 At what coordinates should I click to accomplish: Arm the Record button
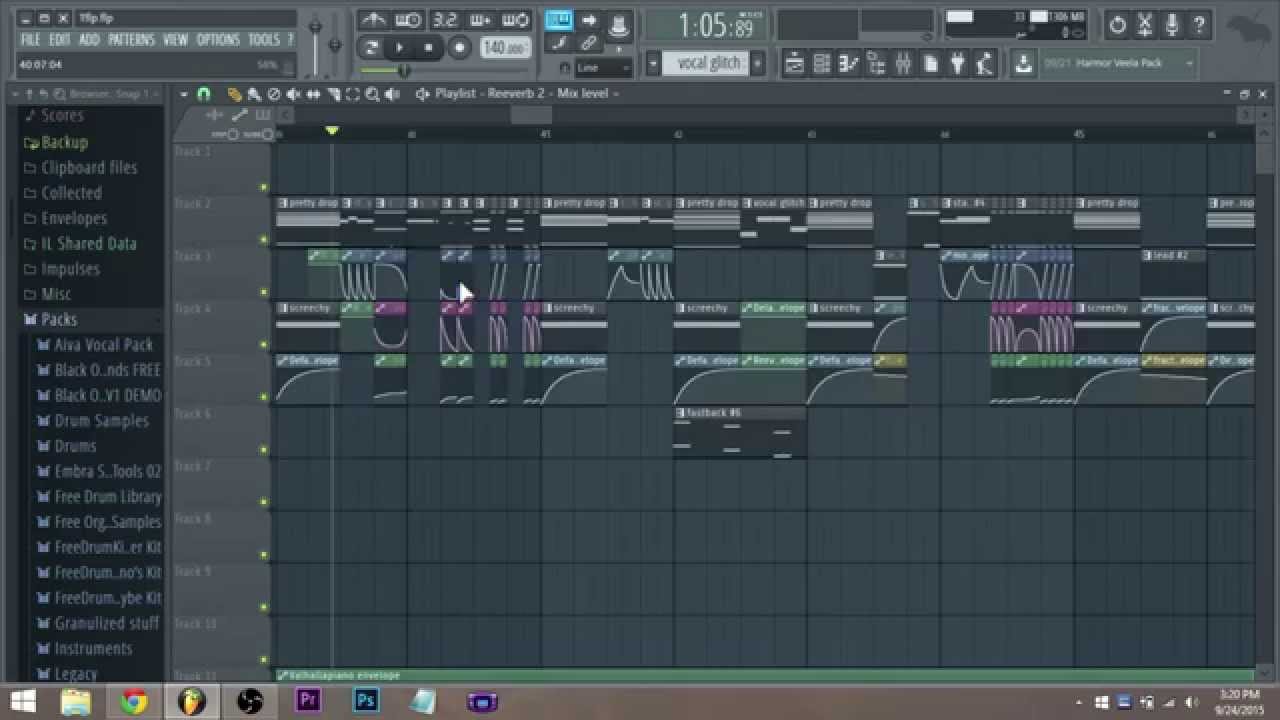coord(460,47)
